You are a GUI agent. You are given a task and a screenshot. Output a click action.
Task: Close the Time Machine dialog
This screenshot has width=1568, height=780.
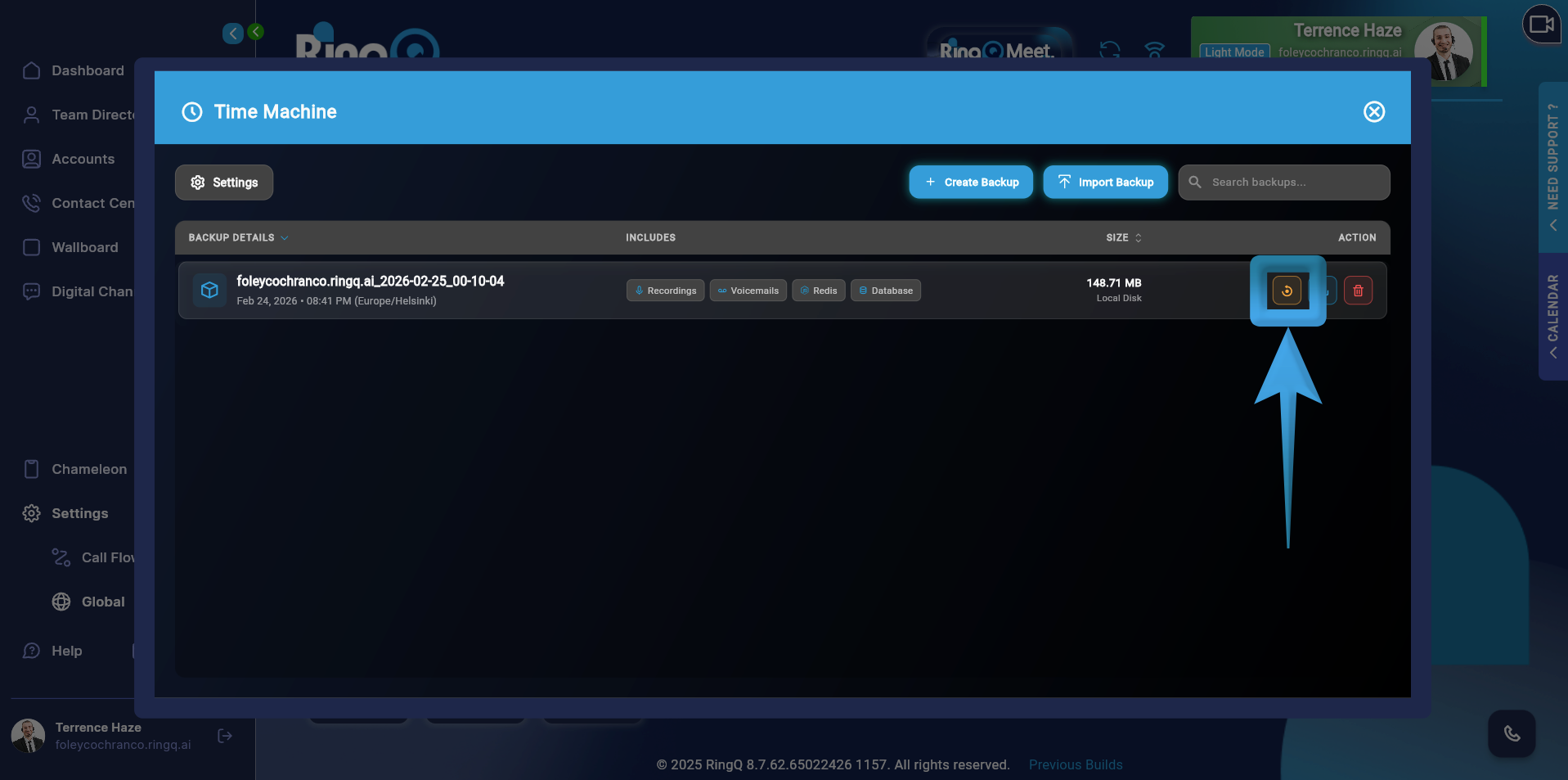coord(1373,112)
